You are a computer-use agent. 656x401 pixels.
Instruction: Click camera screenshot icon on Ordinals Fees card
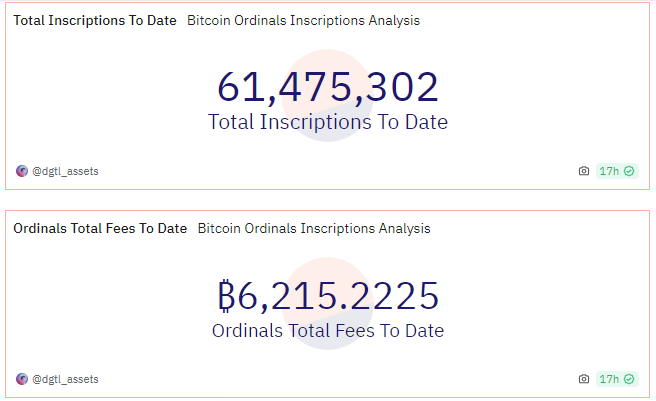pyautogui.click(x=584, y=379)
